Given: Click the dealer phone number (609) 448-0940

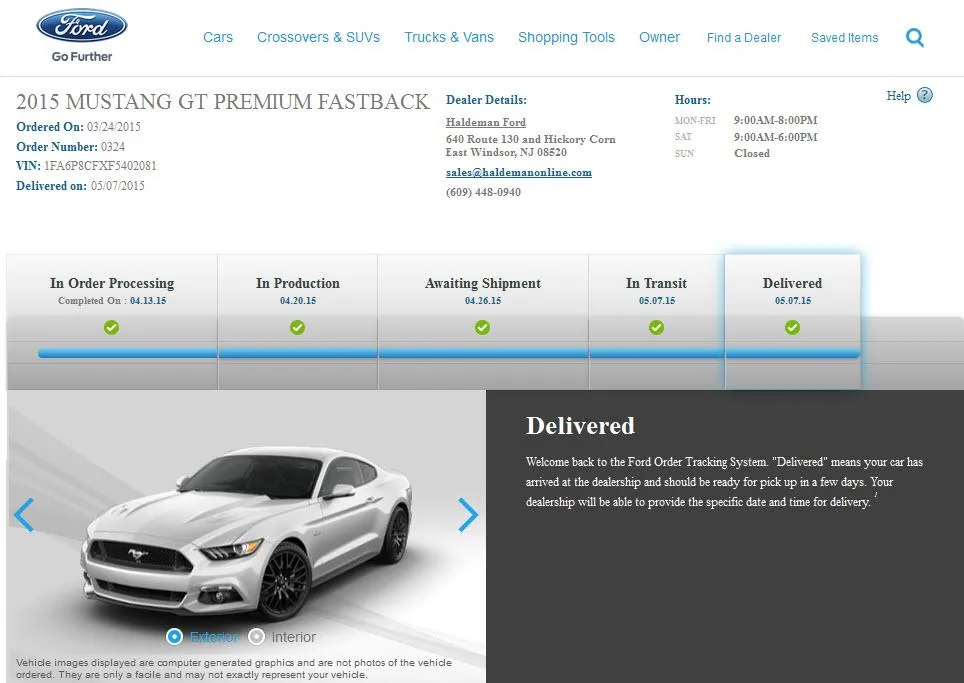Looking at the screenshot, I should tap(483, 192).
